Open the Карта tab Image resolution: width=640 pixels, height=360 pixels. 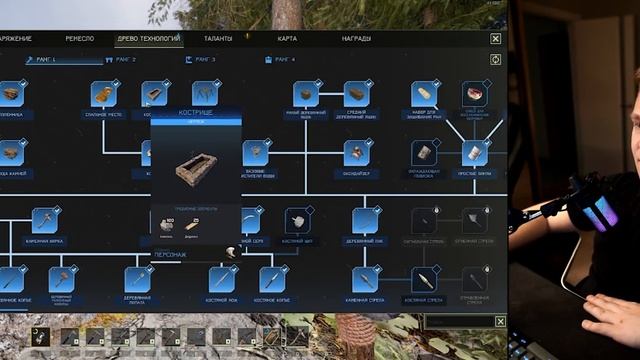pos(287,38)
